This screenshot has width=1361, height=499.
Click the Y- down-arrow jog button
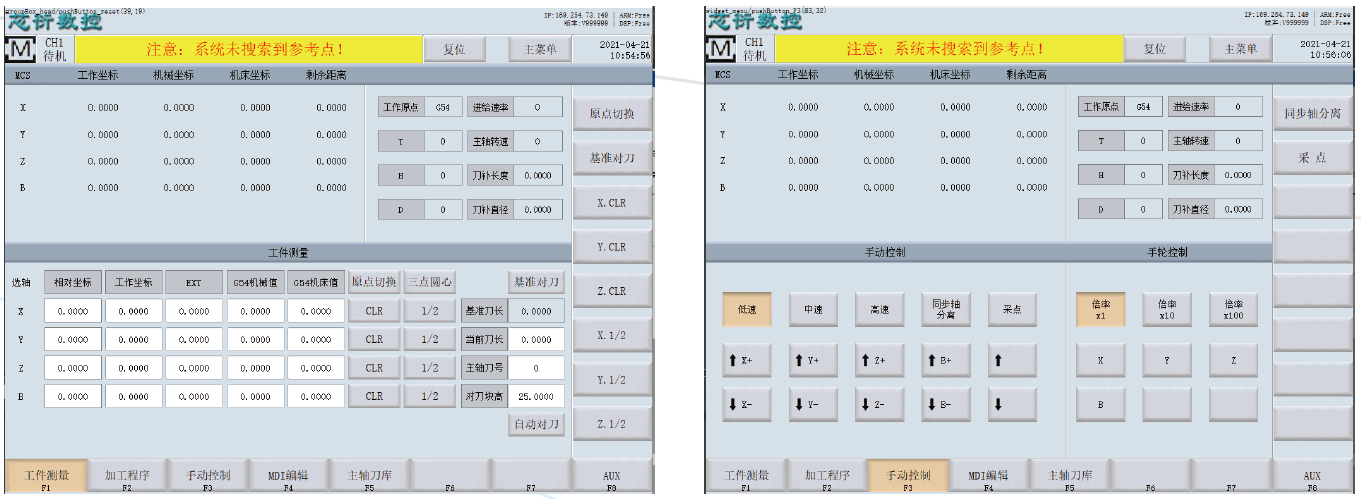pyautogui.click(x=813, y=404)
